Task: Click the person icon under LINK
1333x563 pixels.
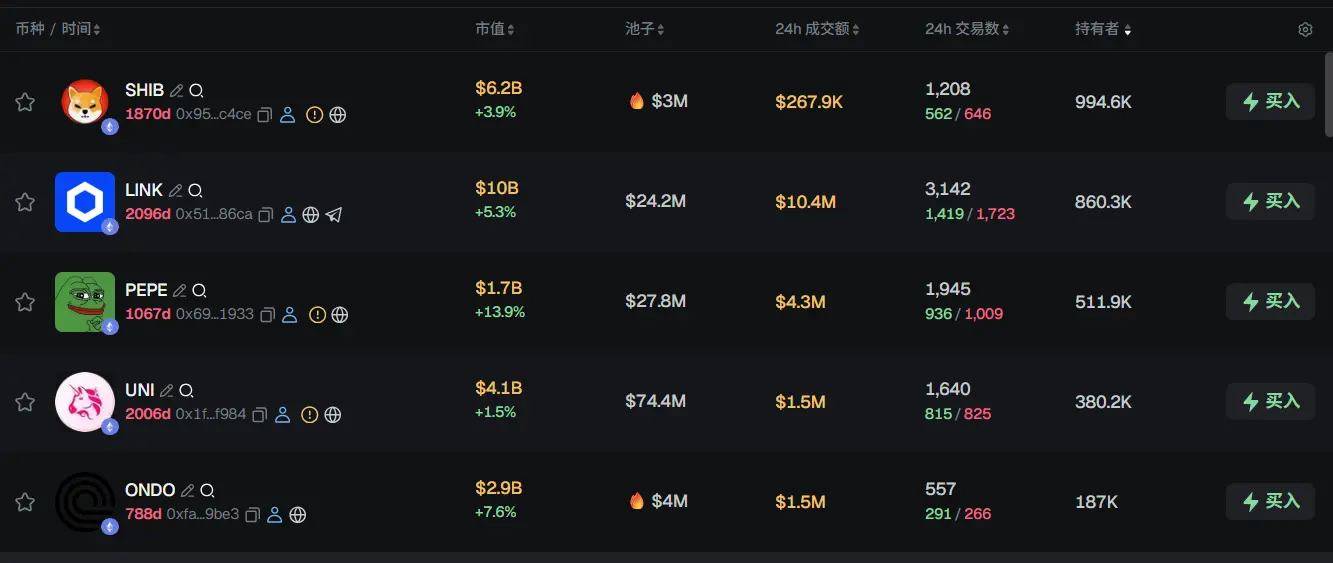Action: coord(288,215)
